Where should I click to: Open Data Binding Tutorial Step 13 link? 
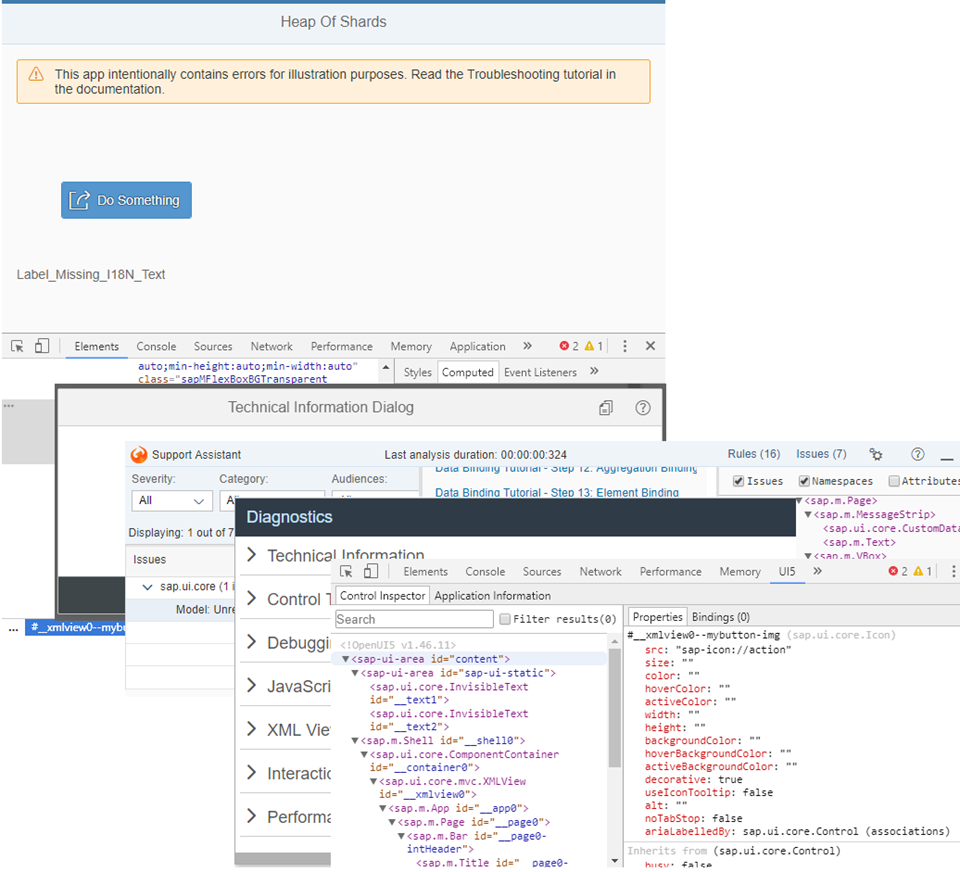tap(557, 492)
